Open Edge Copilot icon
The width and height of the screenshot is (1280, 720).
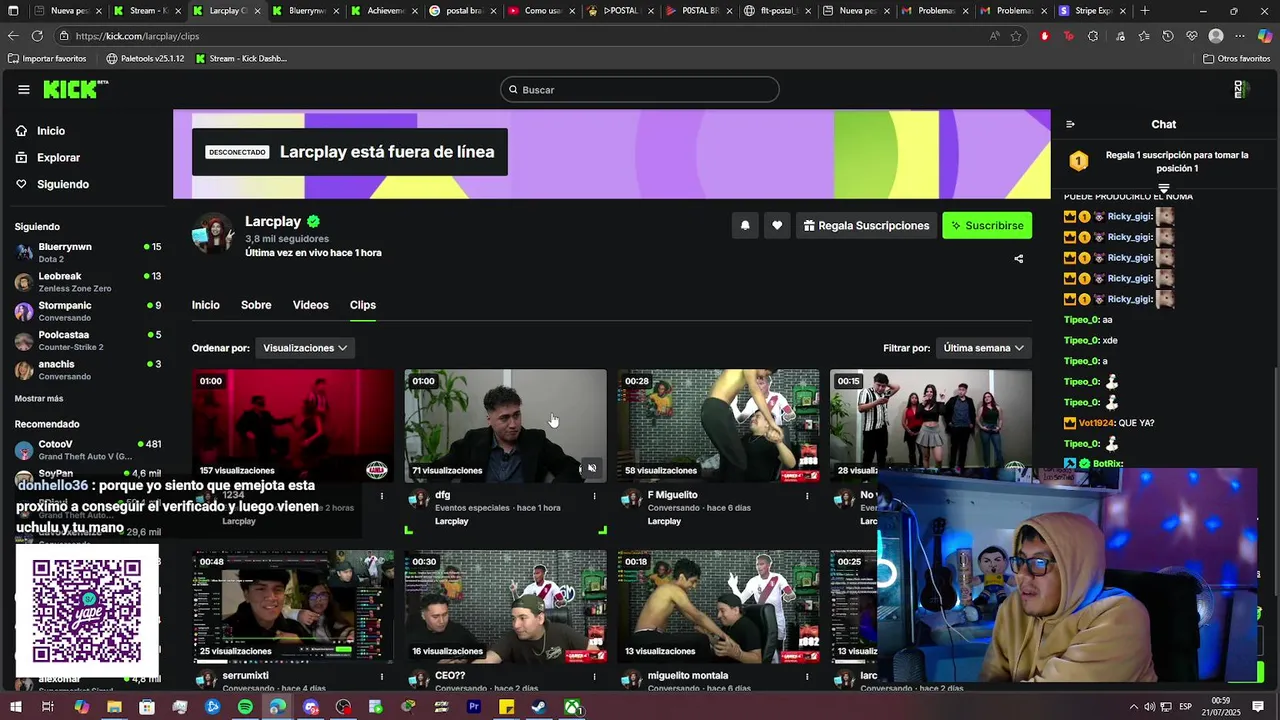[x=1265, y=36]
